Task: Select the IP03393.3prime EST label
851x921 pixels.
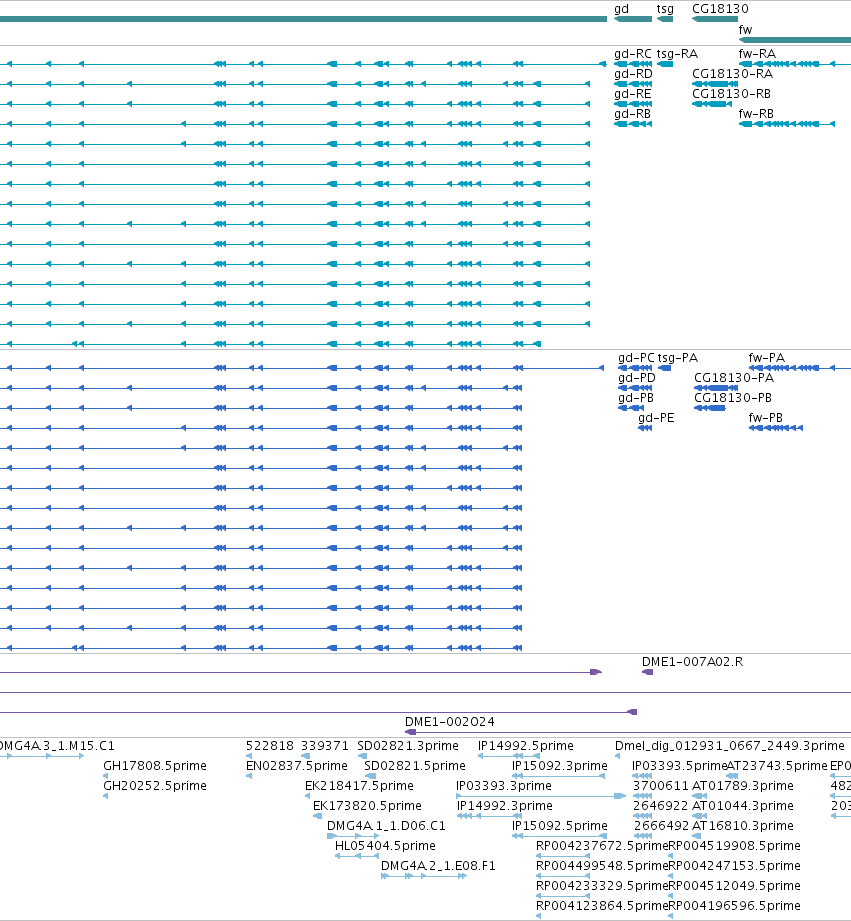Action: [504, 786]
